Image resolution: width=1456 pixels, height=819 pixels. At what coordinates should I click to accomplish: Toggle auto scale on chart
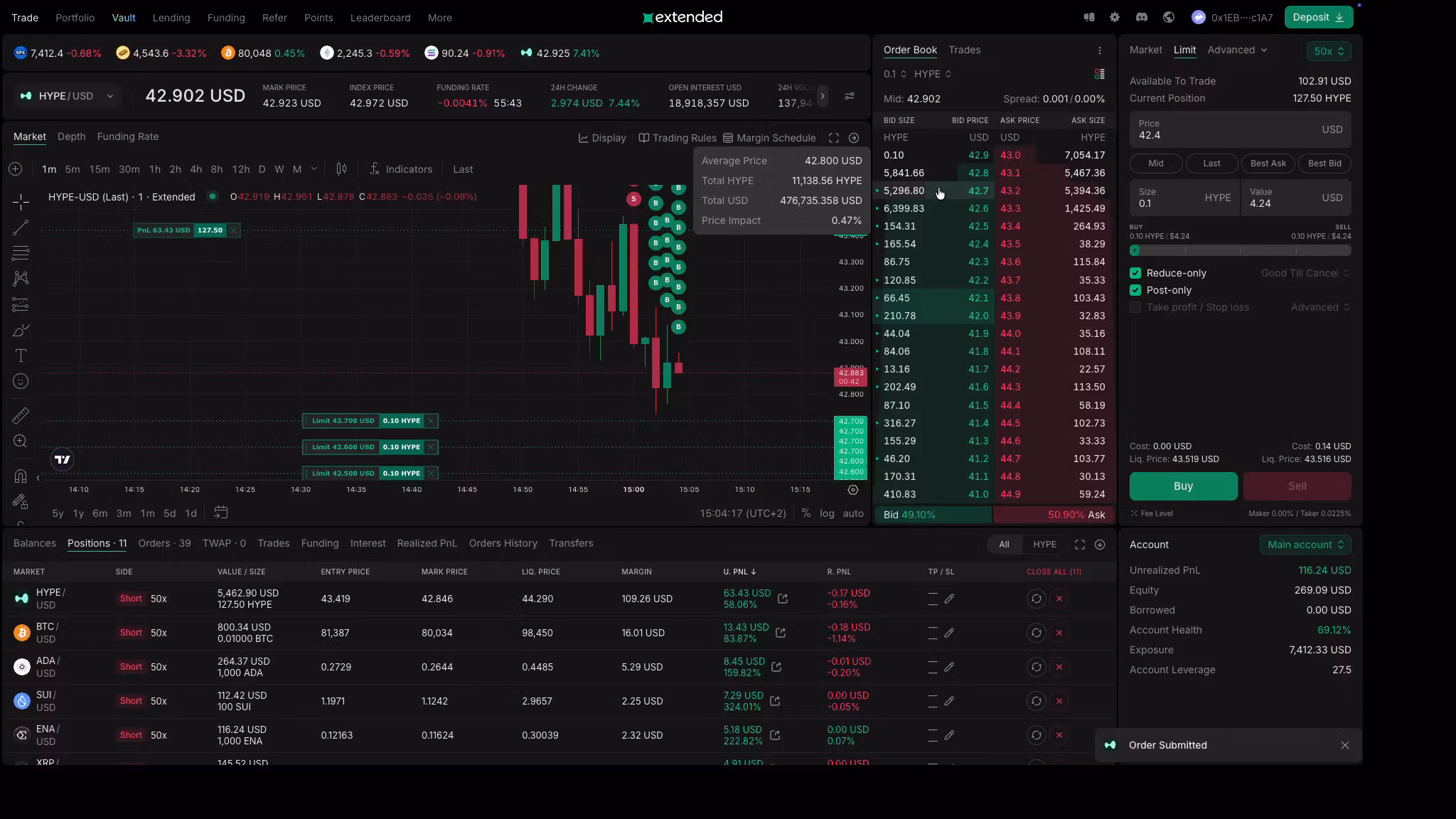coord(853,513)
